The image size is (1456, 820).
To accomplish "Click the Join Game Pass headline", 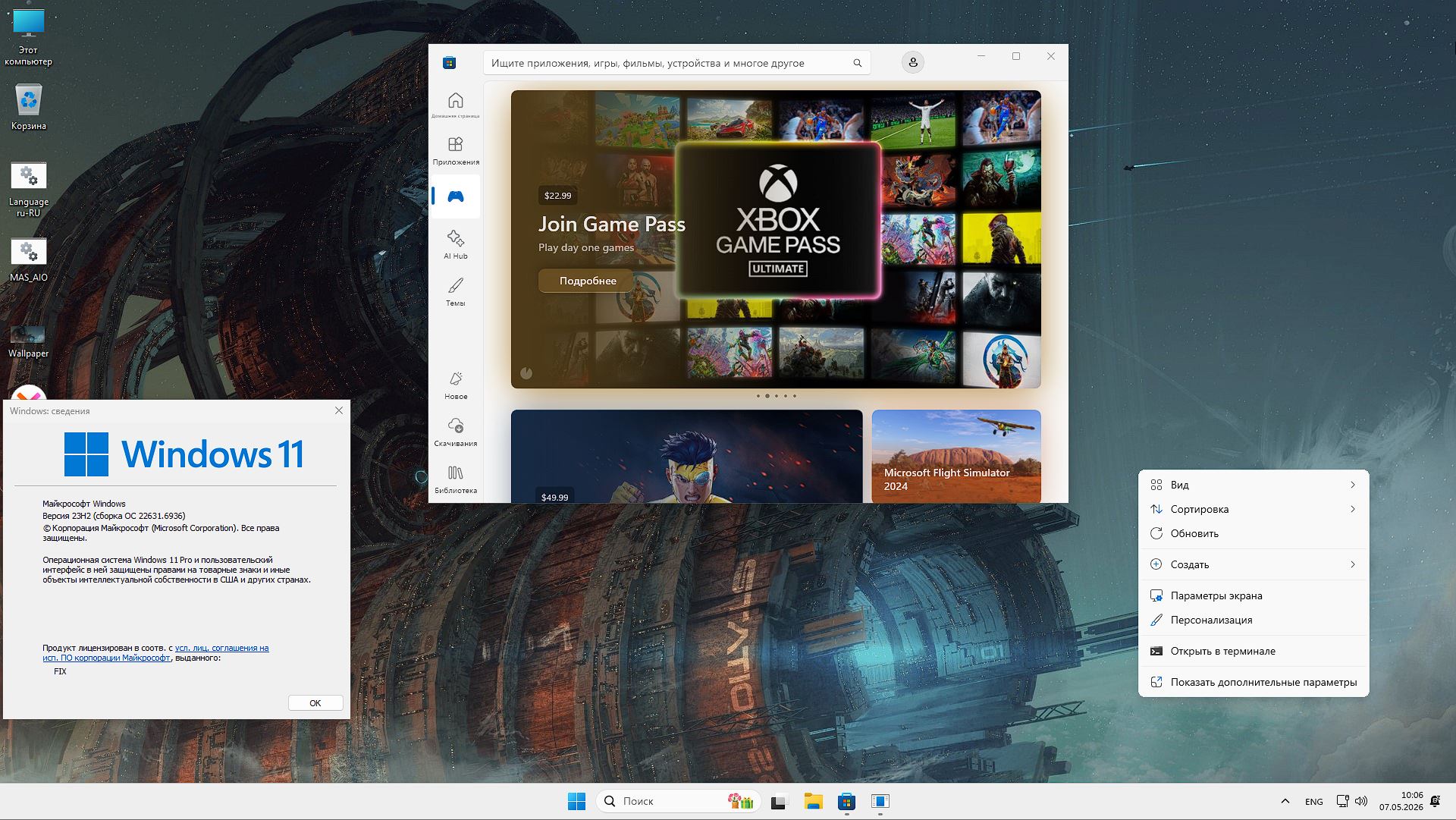I will (x=612, y=225).
